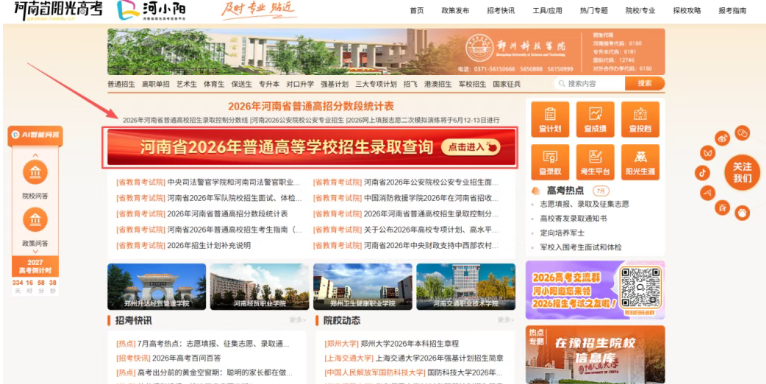The height and width of the screenshot is (384, 766).
Task: Click the up chevron in AI sidebar
Action: click(x=35, y=155)
